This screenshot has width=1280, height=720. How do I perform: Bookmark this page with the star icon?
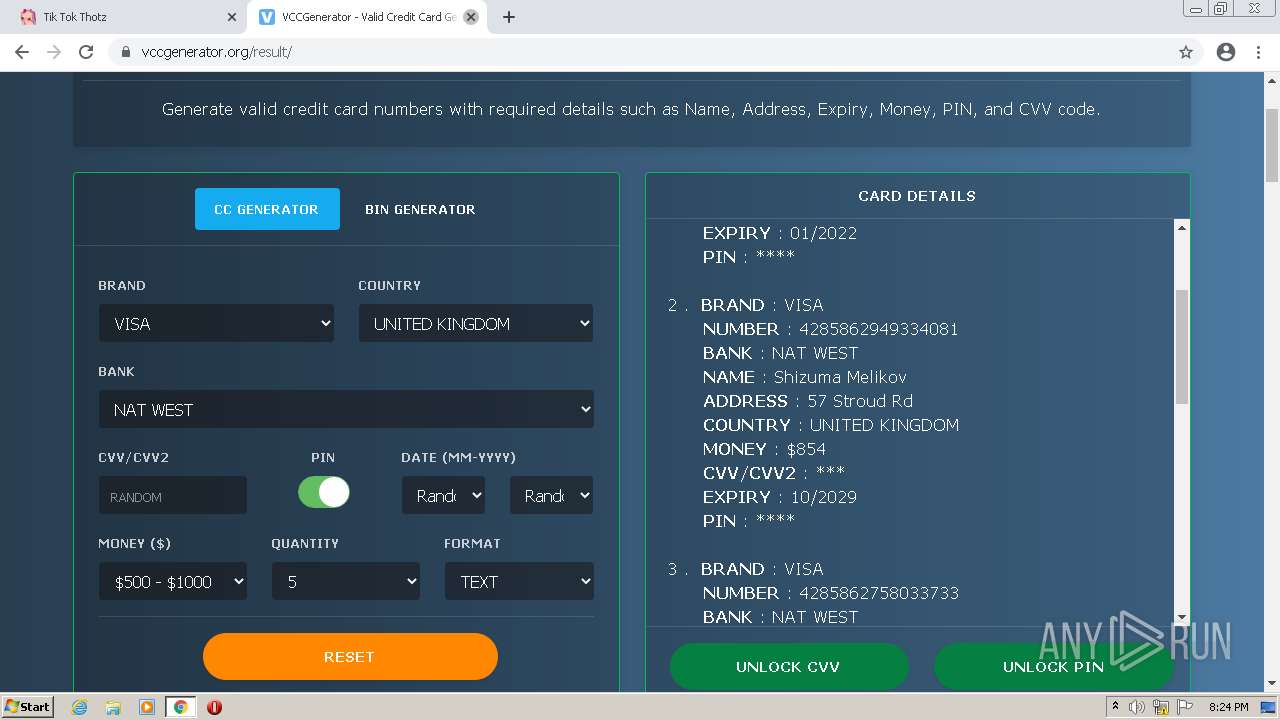coord(1186,52)
